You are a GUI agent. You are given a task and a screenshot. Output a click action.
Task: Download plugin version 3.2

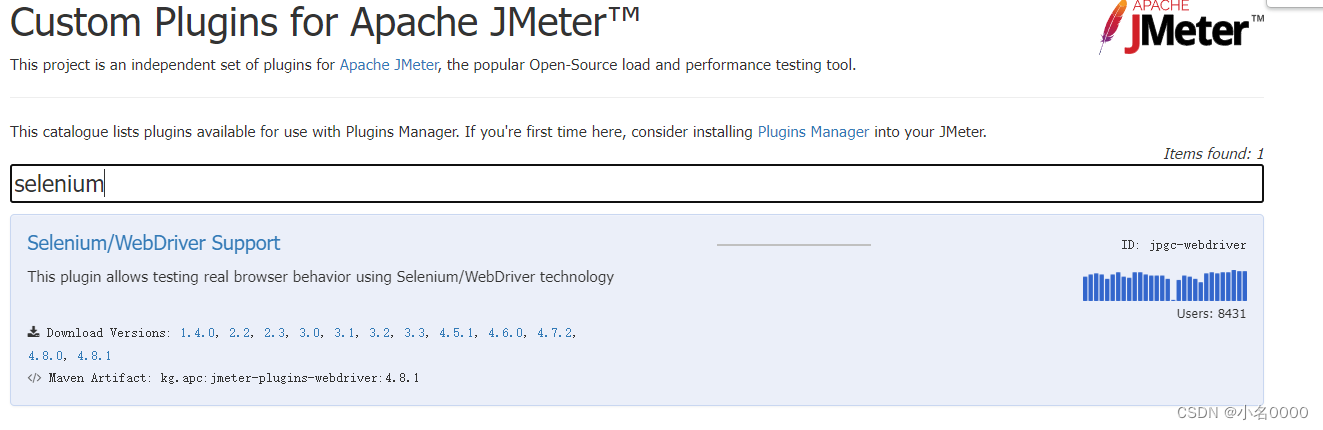click(x=381, y=333)
